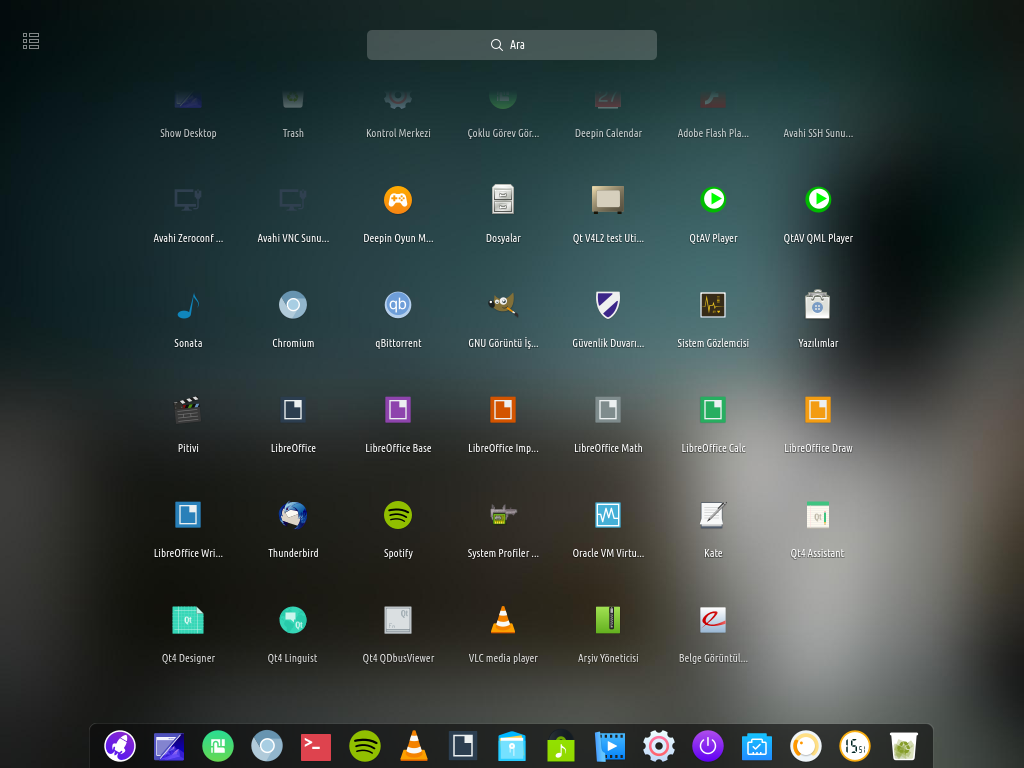This screenshot has width=1024, height=768.
Task: Click the Show Desktop label
Action: click(188, 133)
